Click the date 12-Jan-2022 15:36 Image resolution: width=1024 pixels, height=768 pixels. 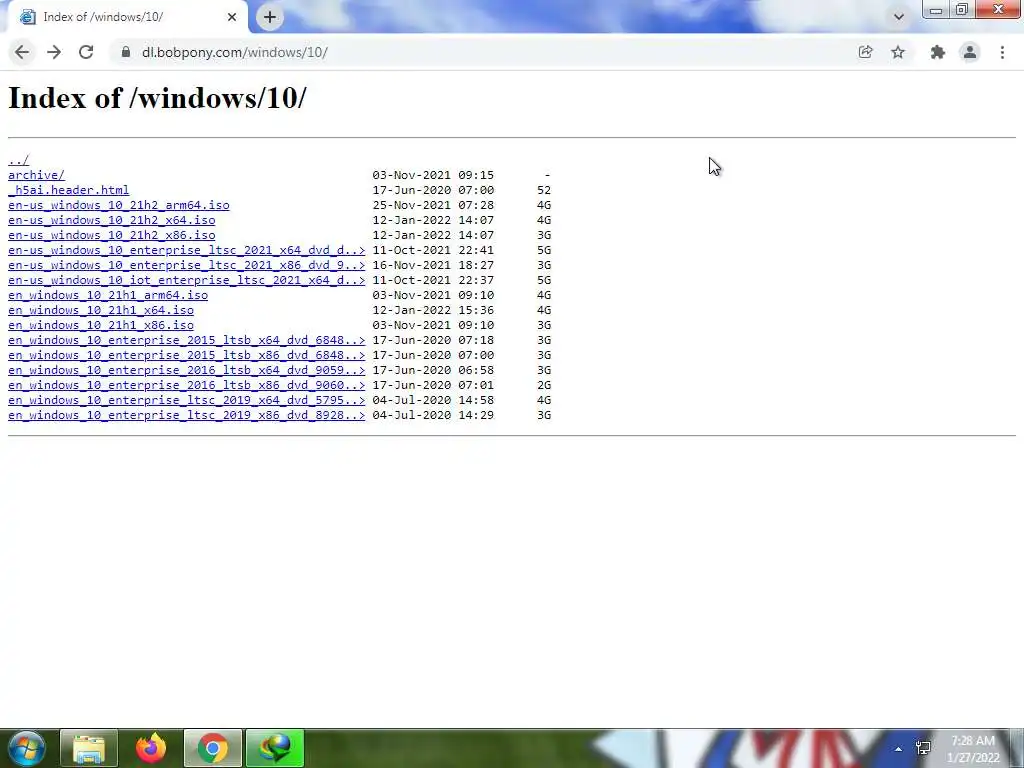click(433, 310)
